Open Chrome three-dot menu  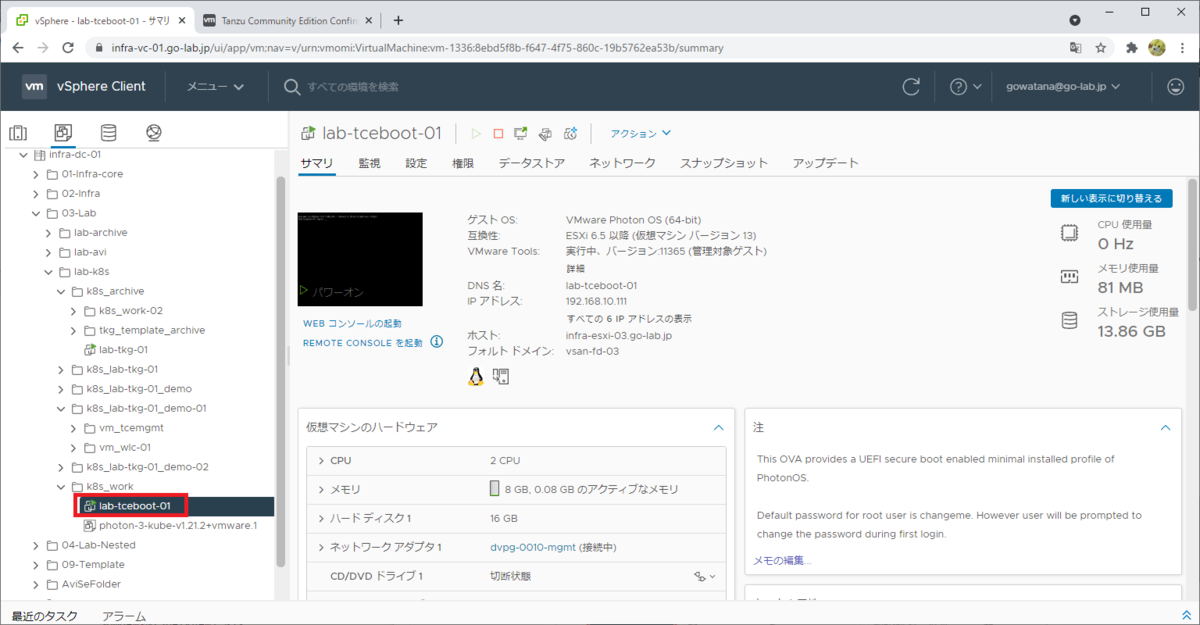1182,47
